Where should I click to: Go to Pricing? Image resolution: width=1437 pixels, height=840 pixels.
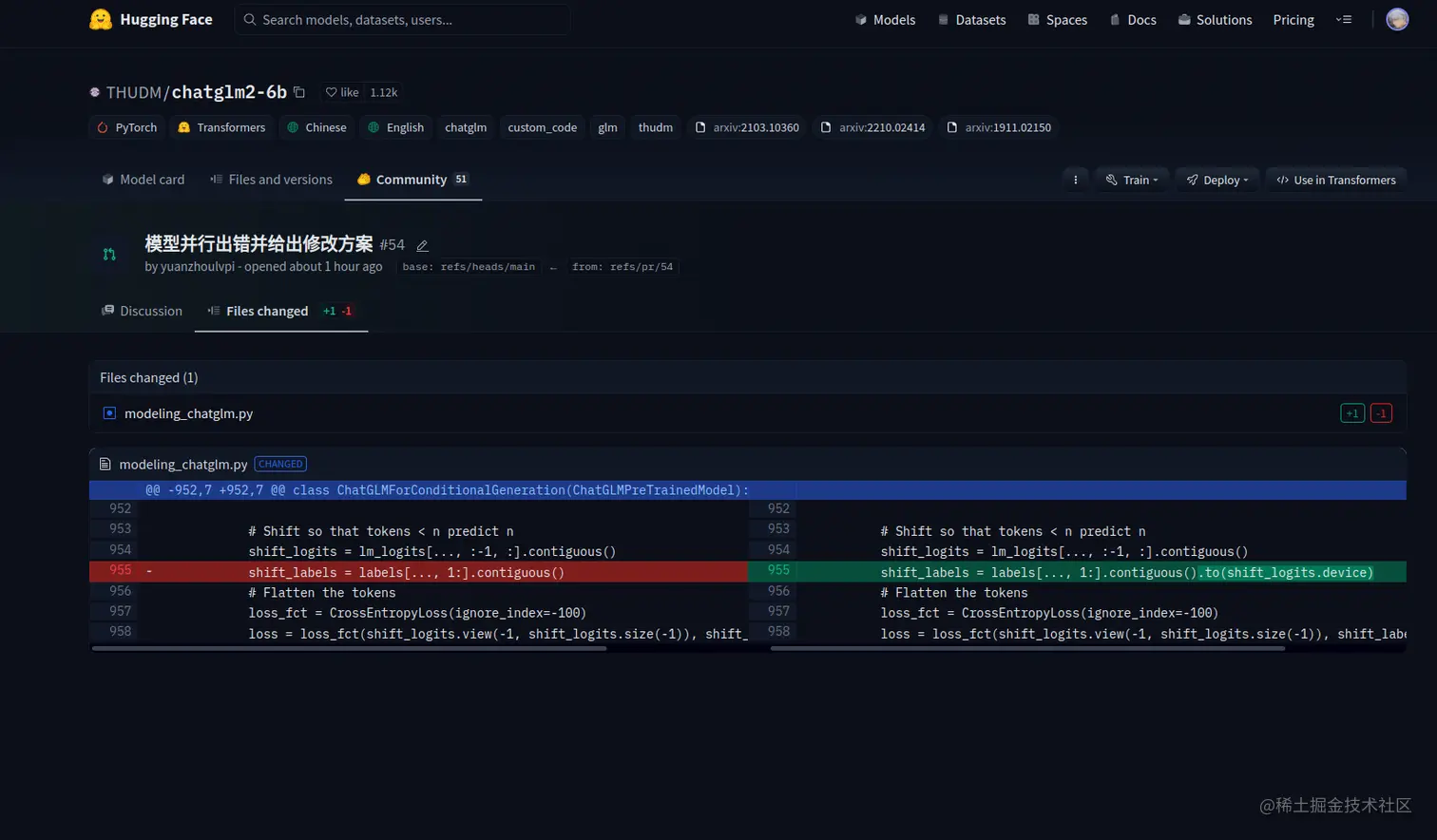1293,19
